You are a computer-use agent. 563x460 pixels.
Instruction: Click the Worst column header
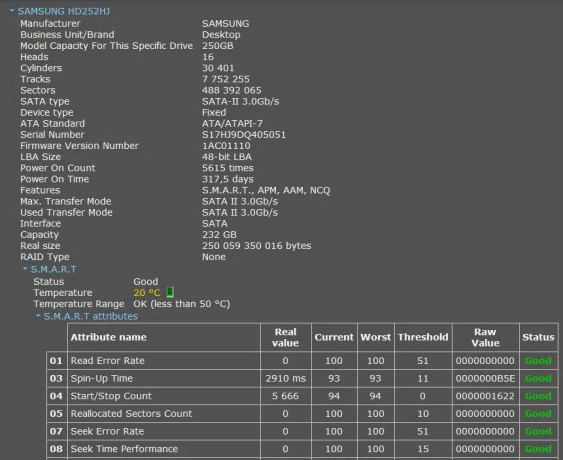(x=376, y=337)
